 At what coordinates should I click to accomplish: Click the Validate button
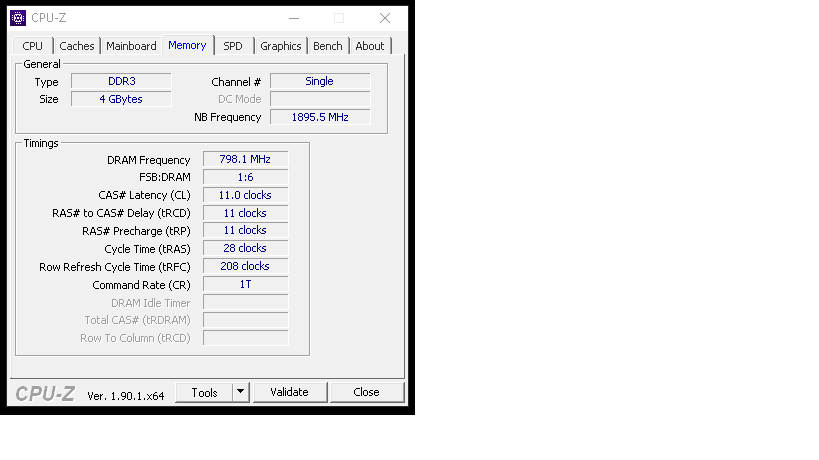(x=290, y=392)
